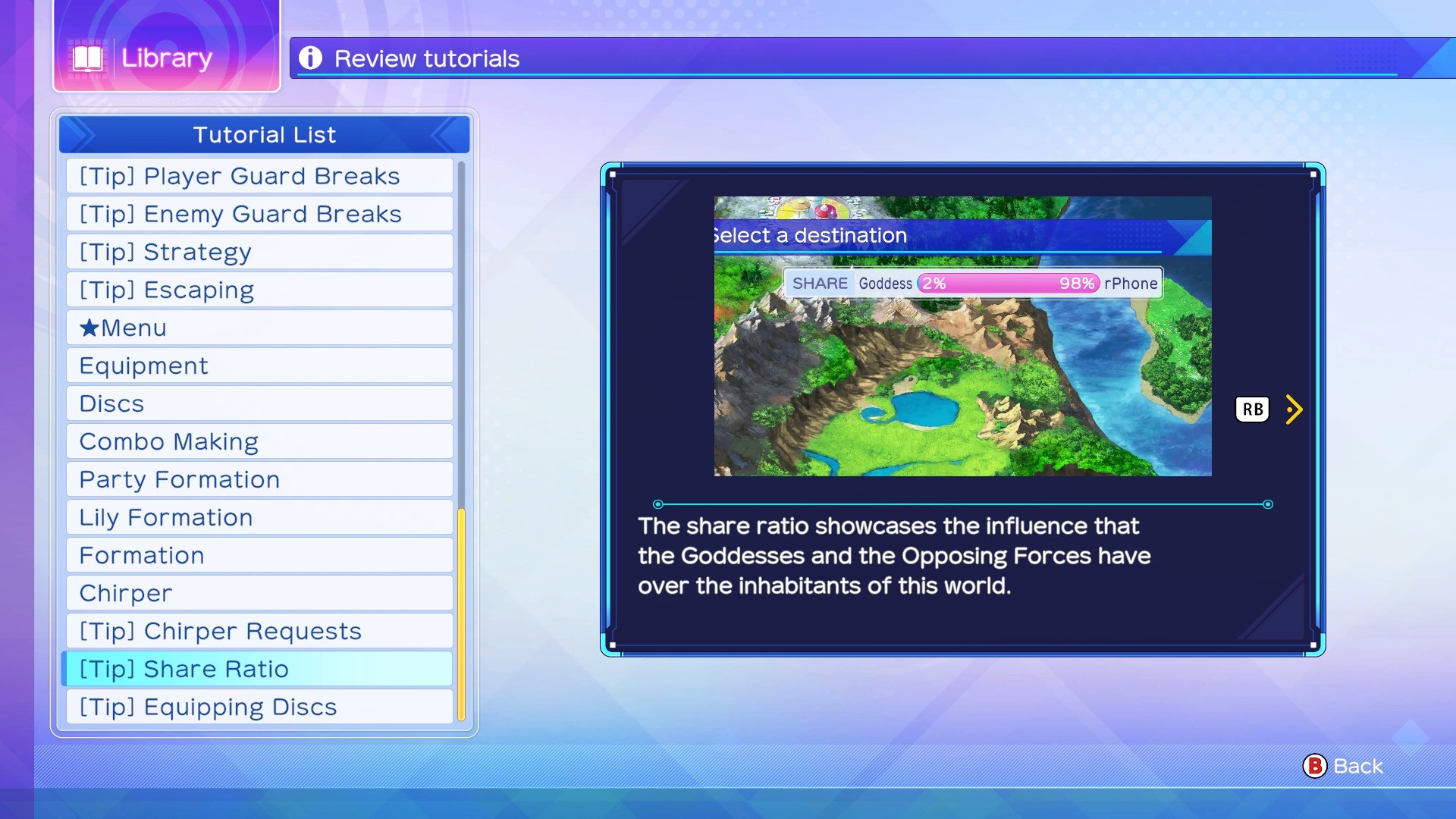This screenshot has height=819, width=1456.
Task: Open the Enemy Guard Breaks tip
Action: tap(259, 214)
